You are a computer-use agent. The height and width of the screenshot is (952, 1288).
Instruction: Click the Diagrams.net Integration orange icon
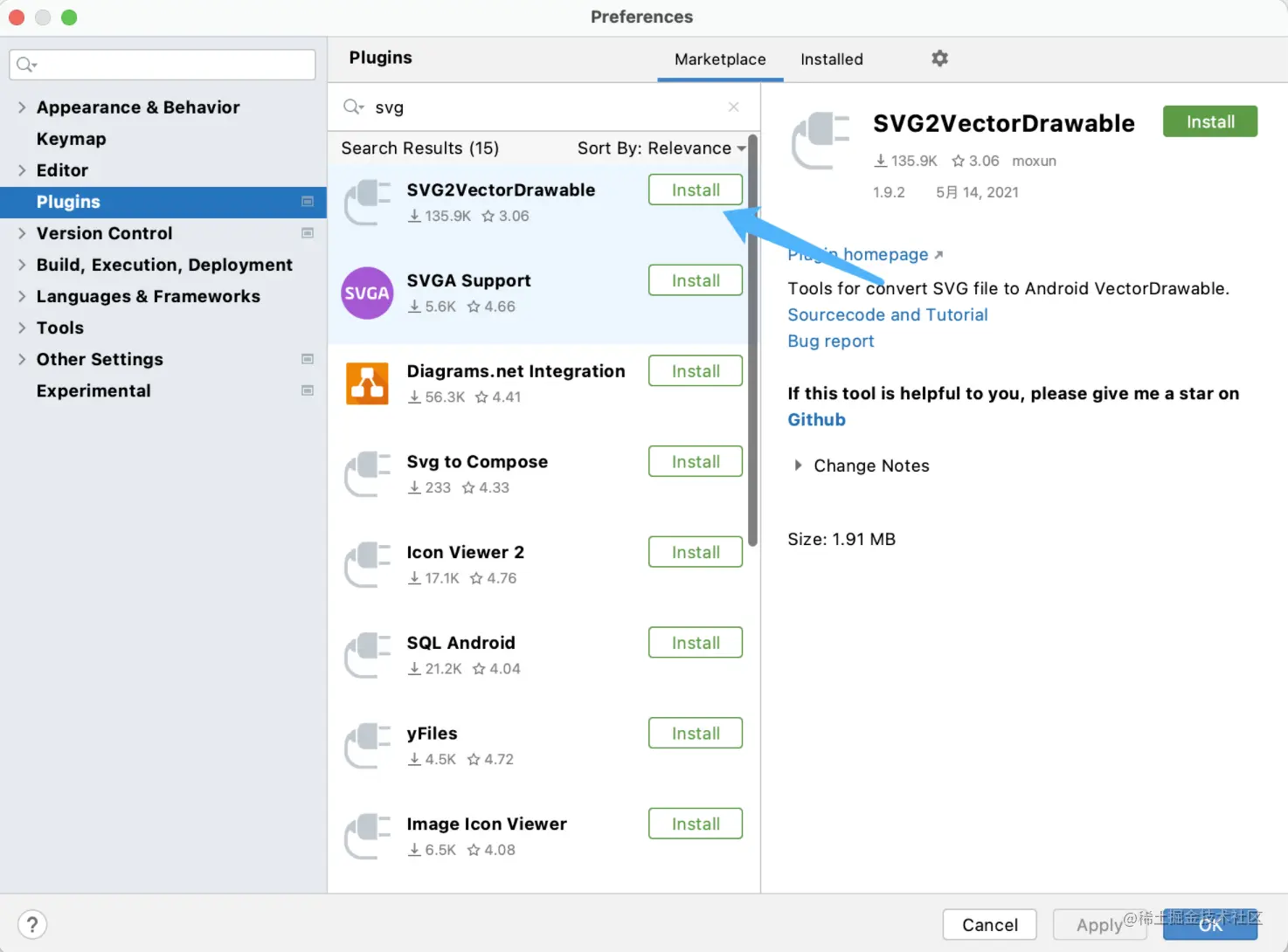(367, 383)
